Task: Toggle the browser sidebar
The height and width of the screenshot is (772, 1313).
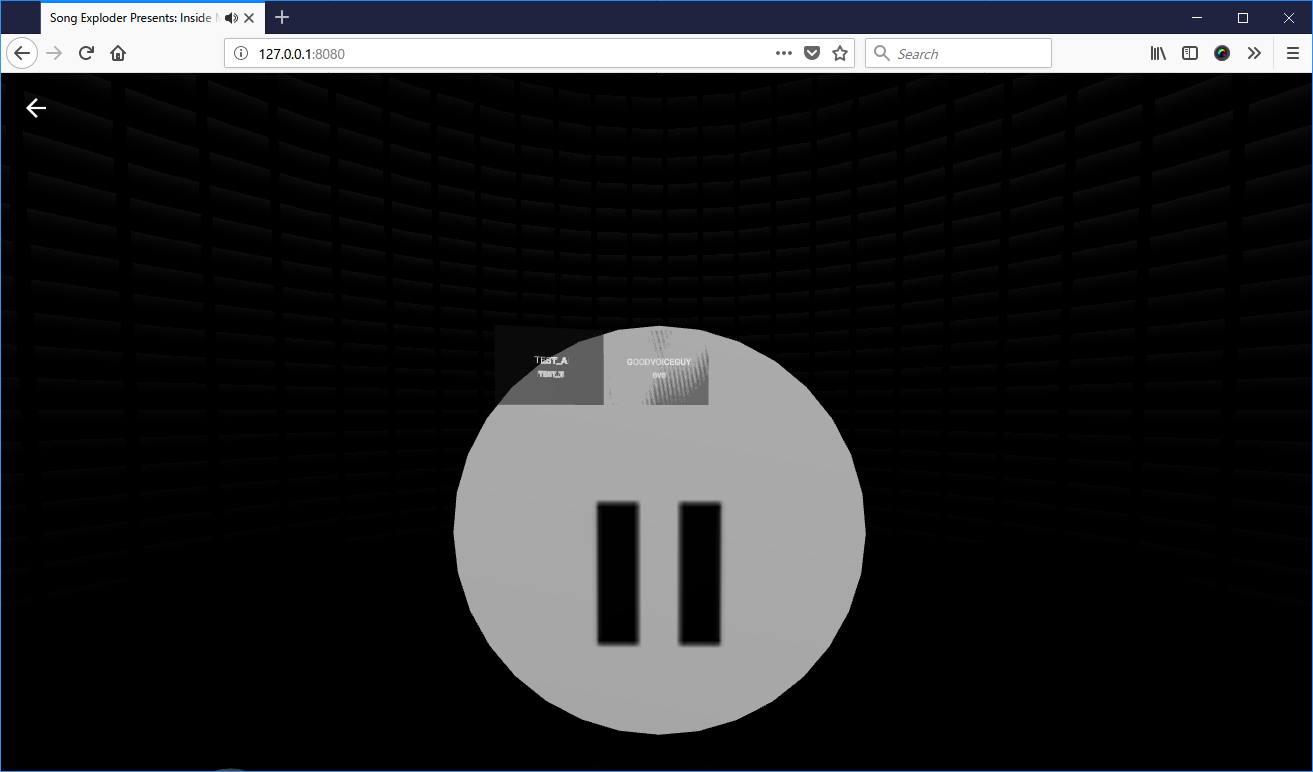Action: 1190,54
